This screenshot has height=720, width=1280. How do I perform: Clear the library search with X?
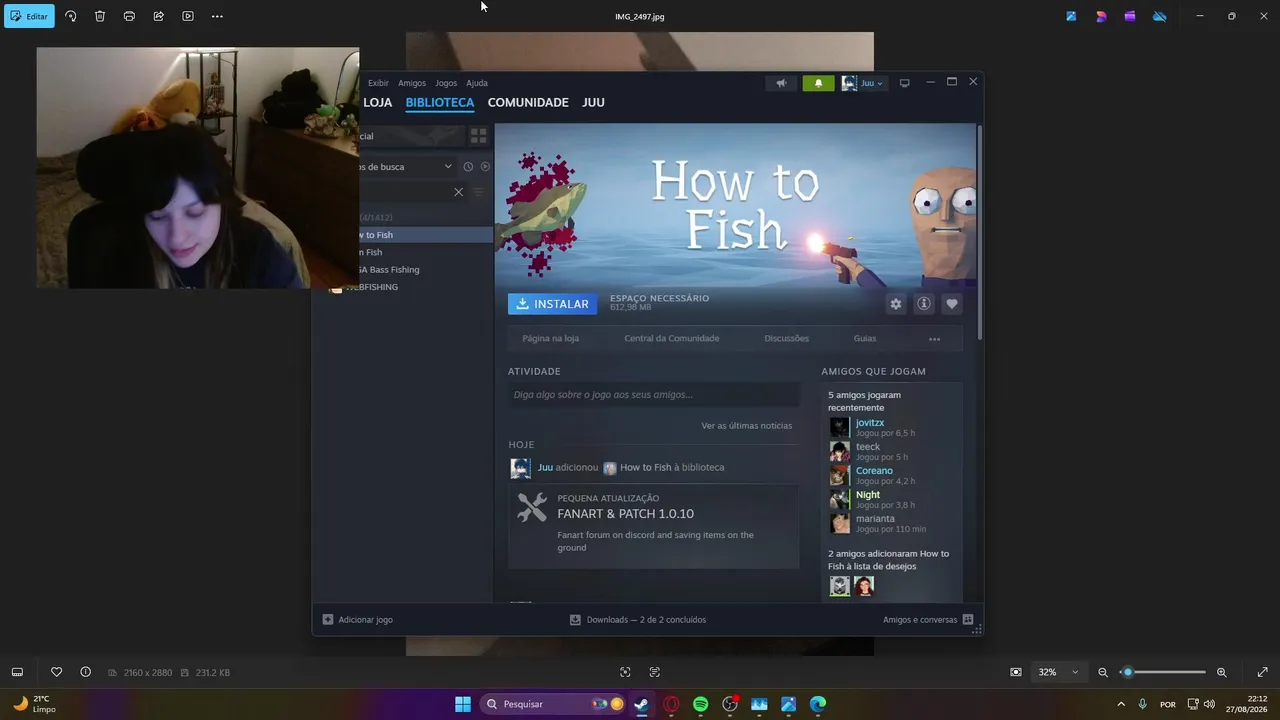458,192
